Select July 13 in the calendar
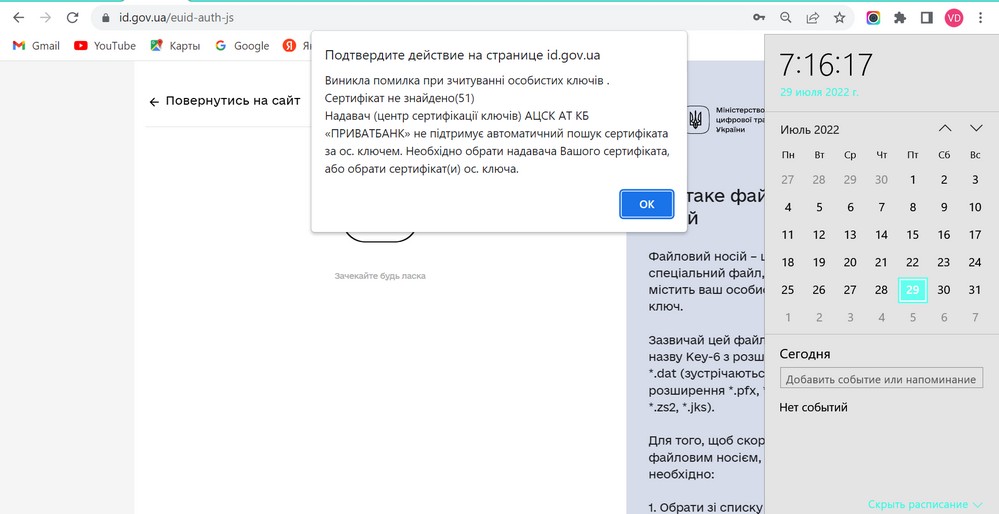The image size is (999, 514). 851,235
